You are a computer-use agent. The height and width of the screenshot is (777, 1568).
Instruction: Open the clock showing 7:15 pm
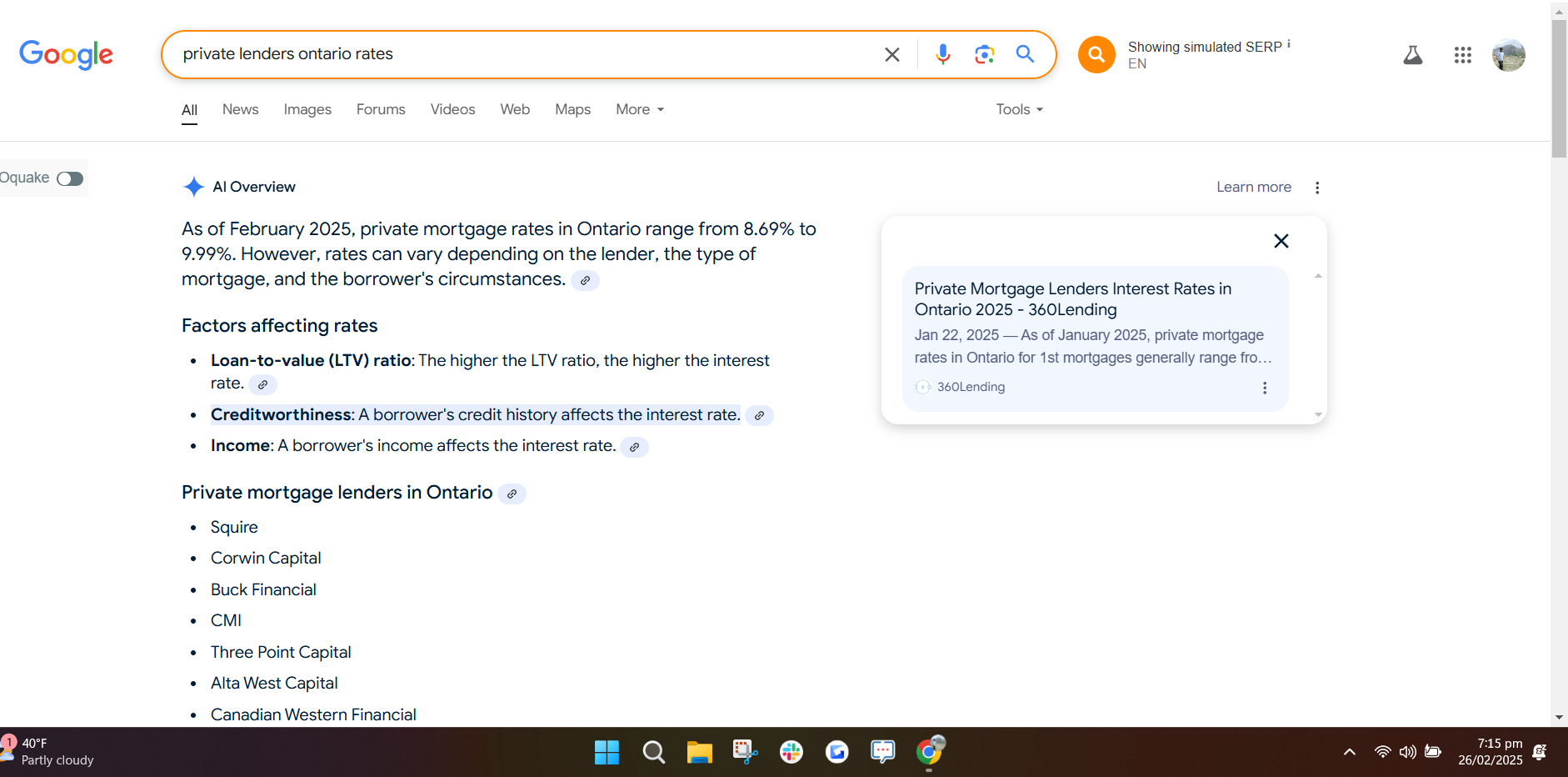1490,752
